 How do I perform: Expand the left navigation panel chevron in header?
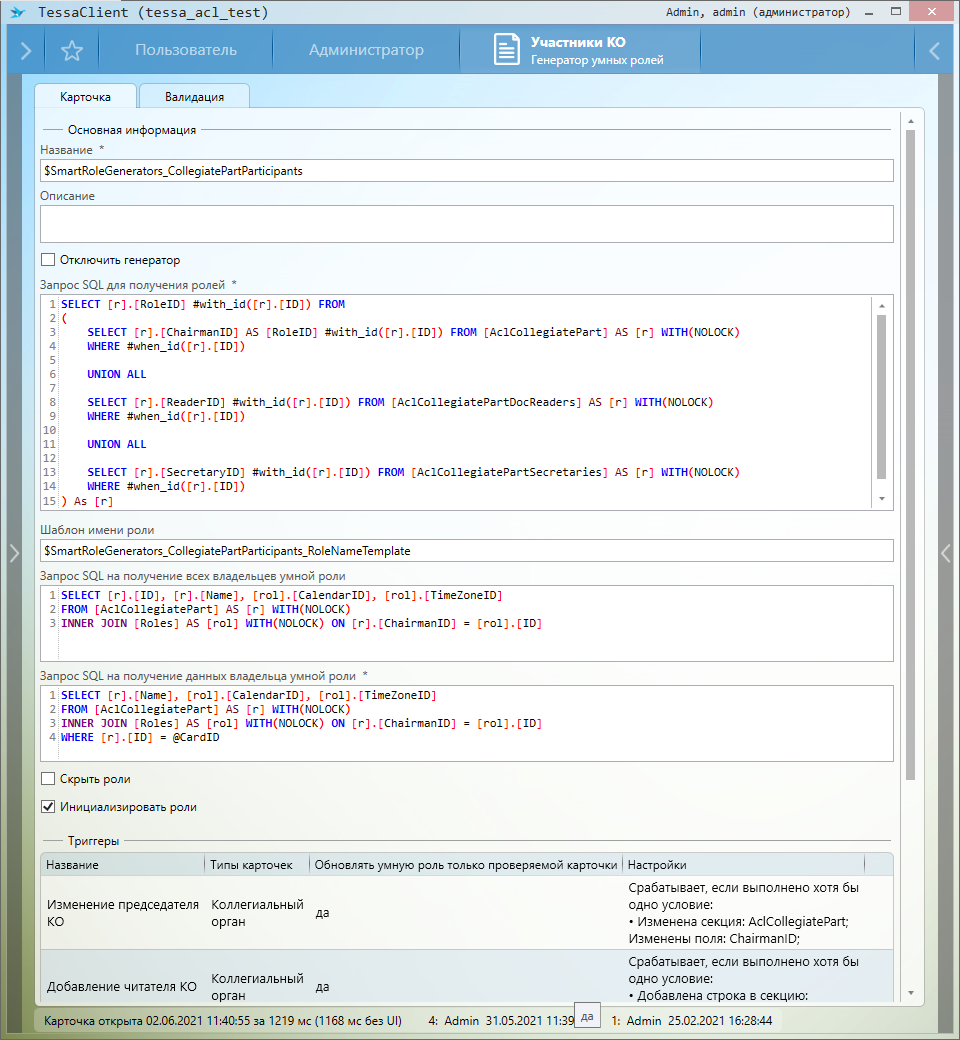tap(25, 51)
